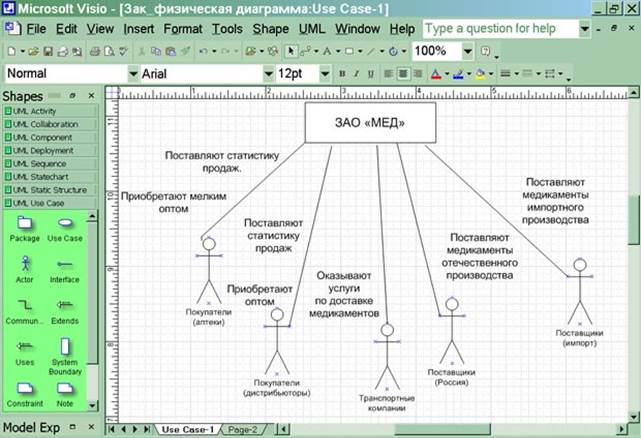Set Align Right text alignment

tap(417, 74)
